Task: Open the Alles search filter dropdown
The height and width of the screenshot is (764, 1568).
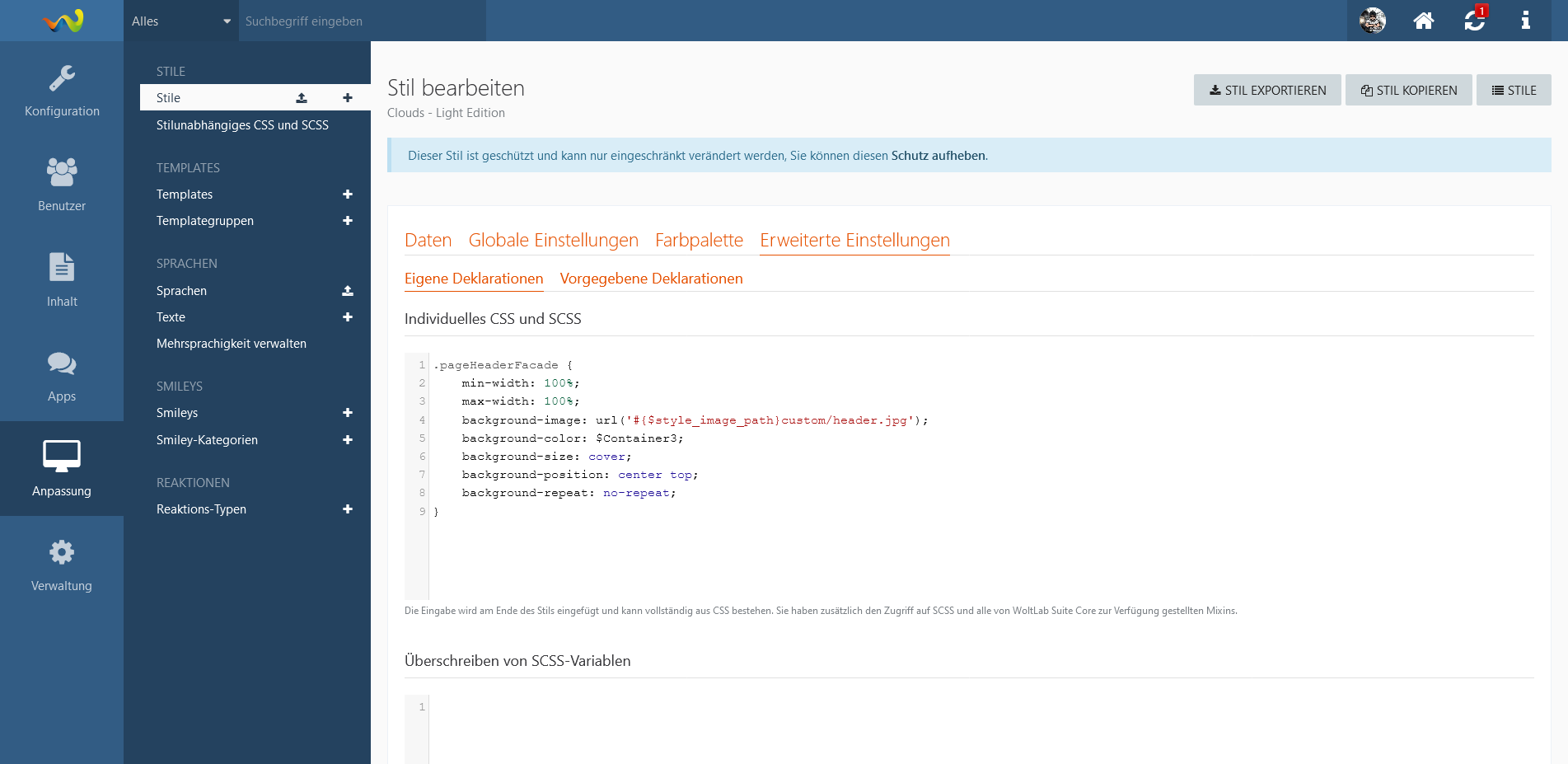Action: point(180,21)
